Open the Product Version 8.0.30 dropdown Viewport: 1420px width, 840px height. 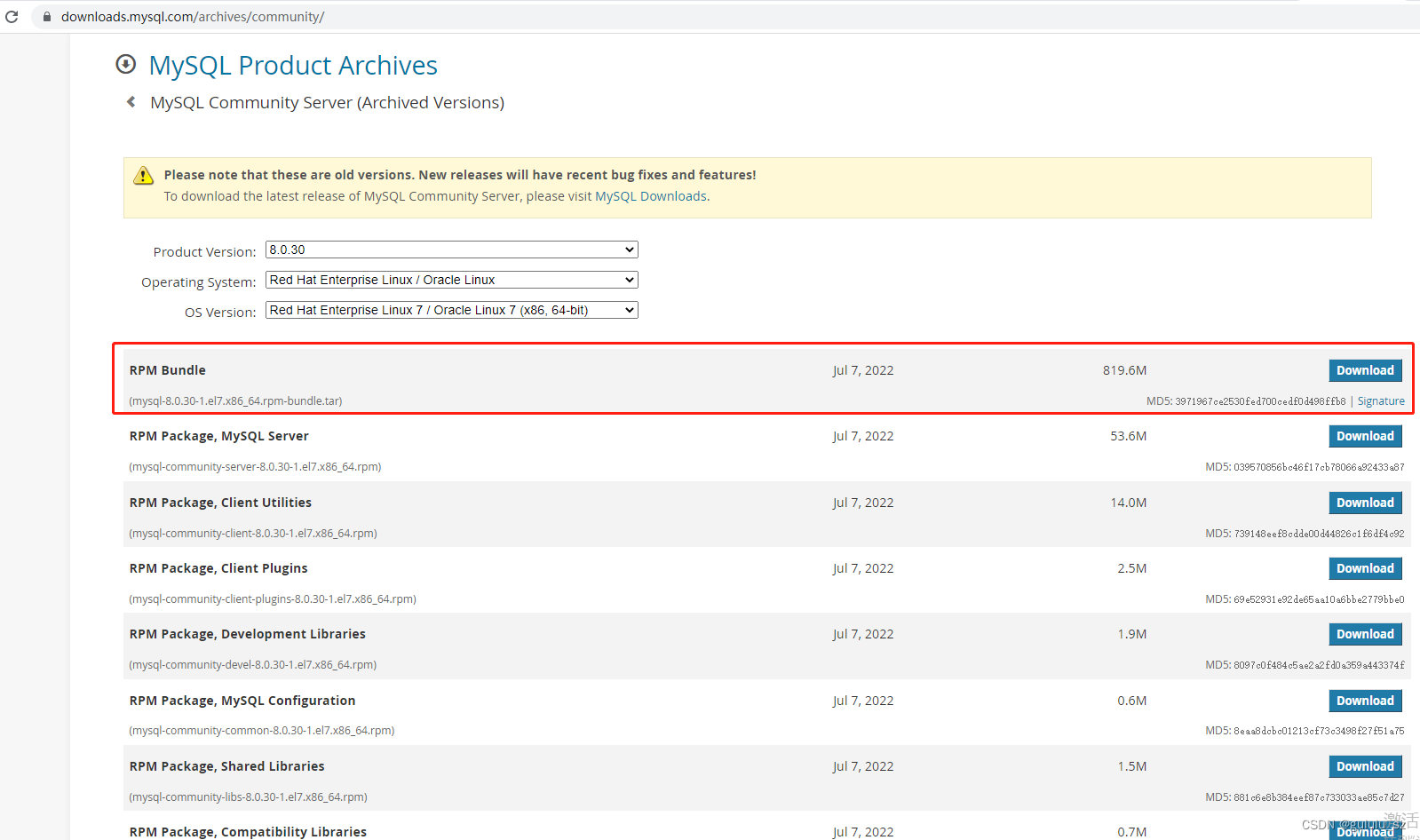pyautogui.click(x=452, y=250)
